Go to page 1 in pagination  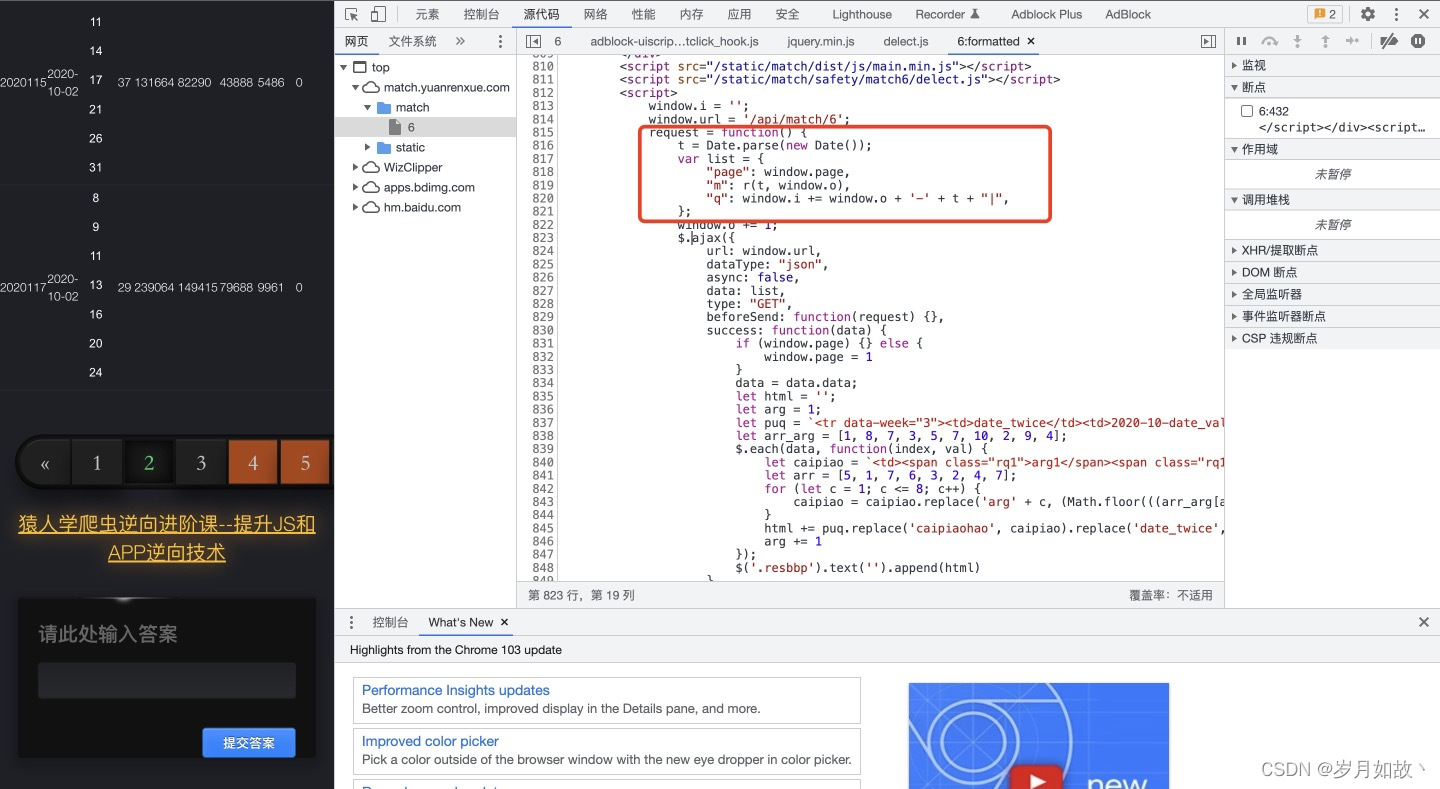pos(97,463)
